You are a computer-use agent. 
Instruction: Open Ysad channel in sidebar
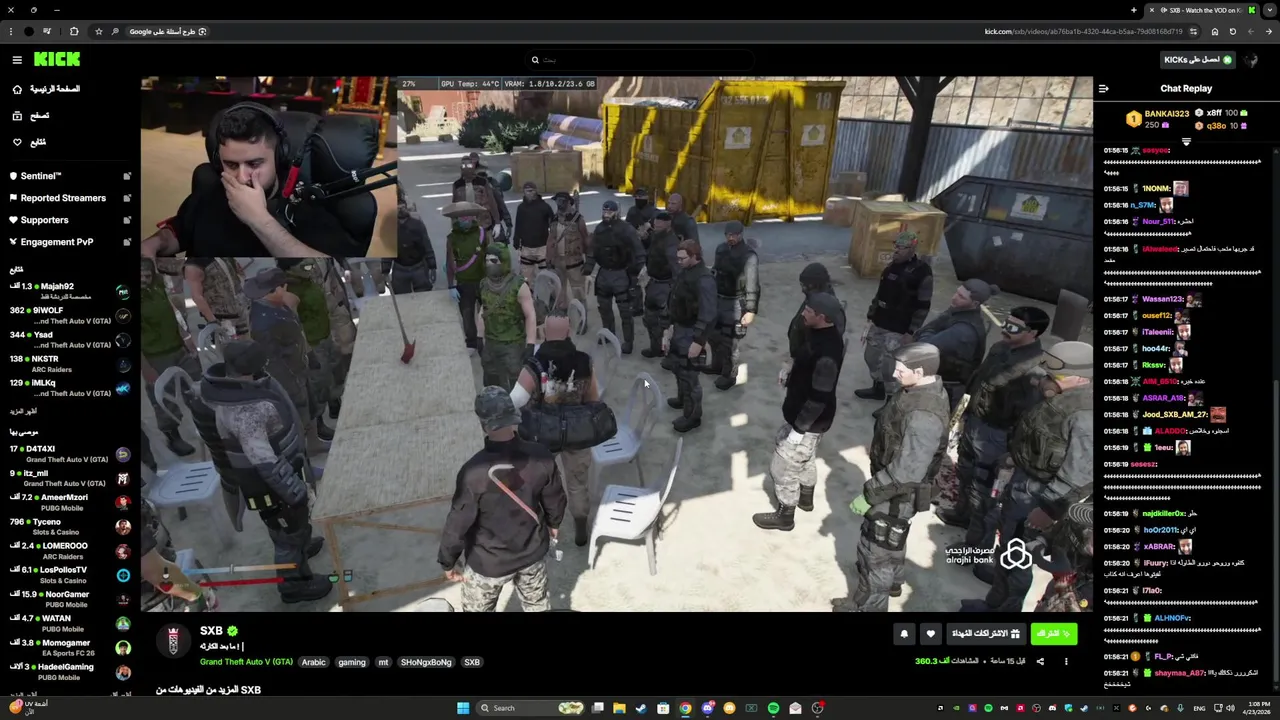tap(70, 339)
